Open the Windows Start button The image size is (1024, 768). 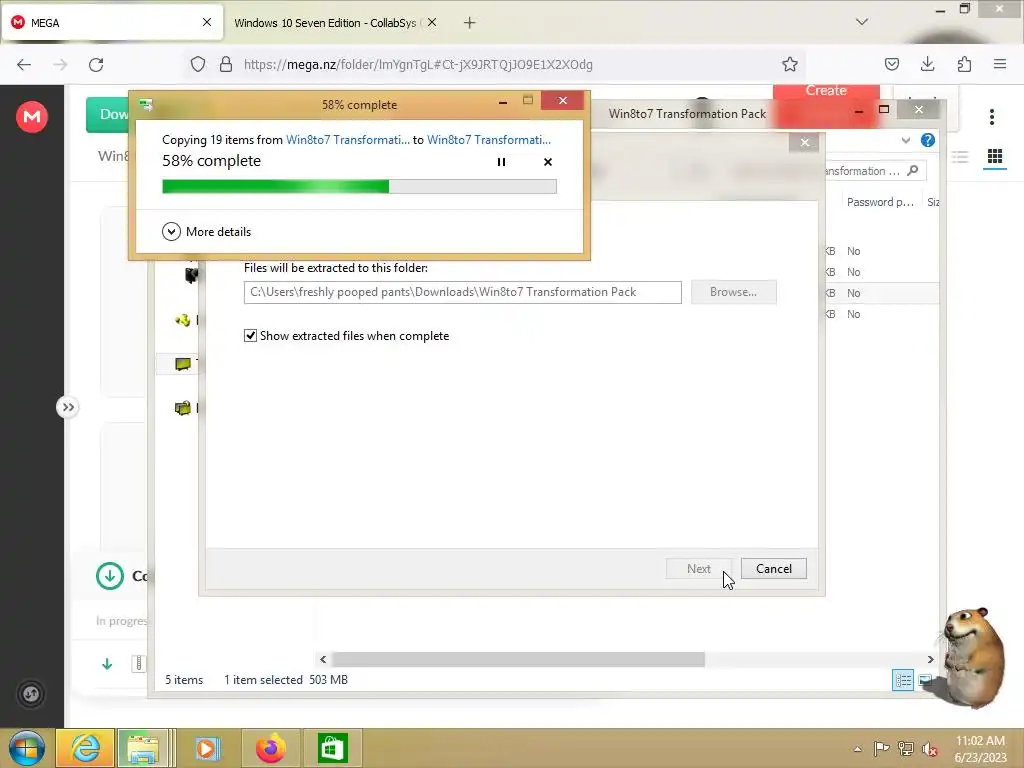click(27, 748)
